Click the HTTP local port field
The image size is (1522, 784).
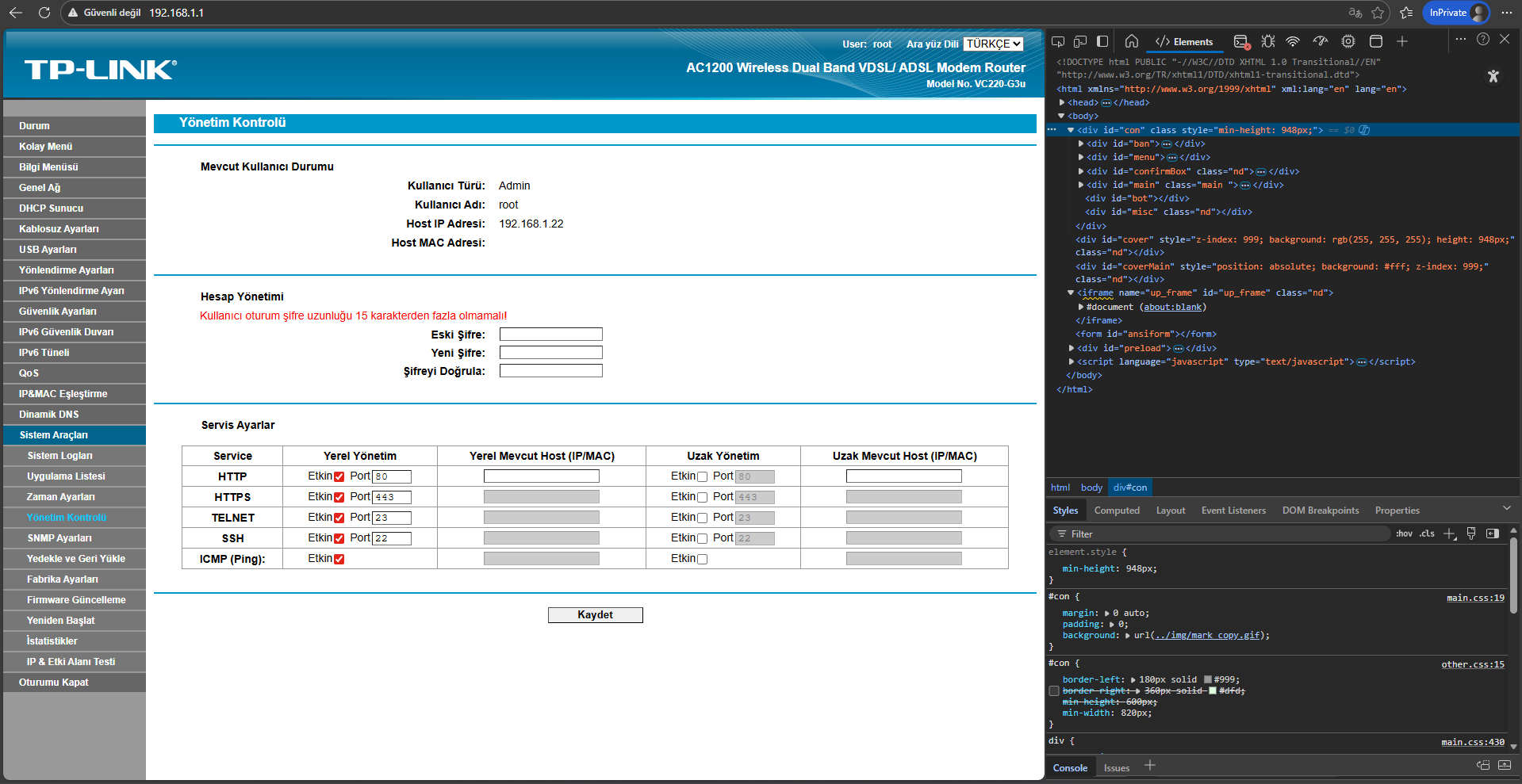click(392, 476)
